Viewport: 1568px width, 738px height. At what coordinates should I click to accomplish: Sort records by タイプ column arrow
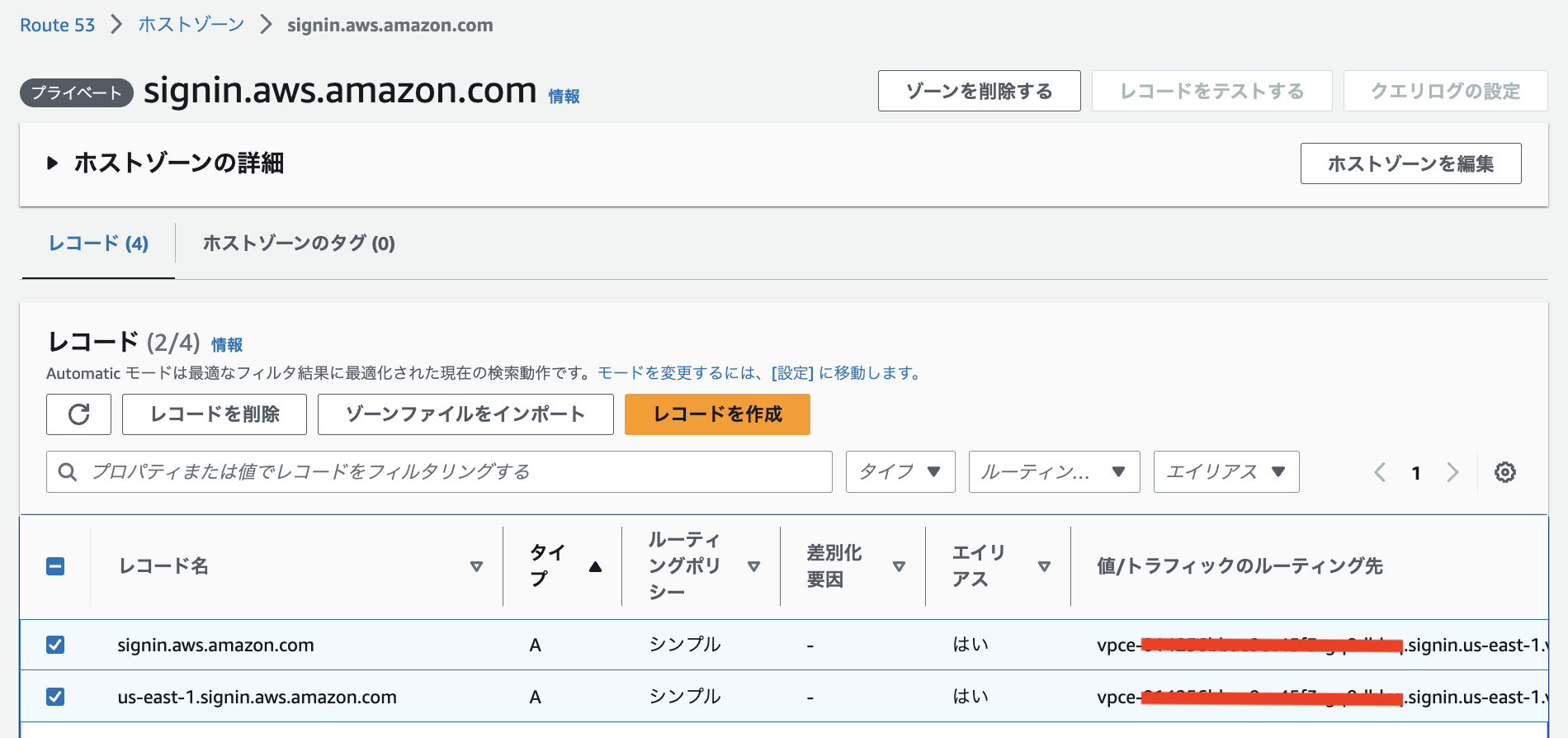595,566
